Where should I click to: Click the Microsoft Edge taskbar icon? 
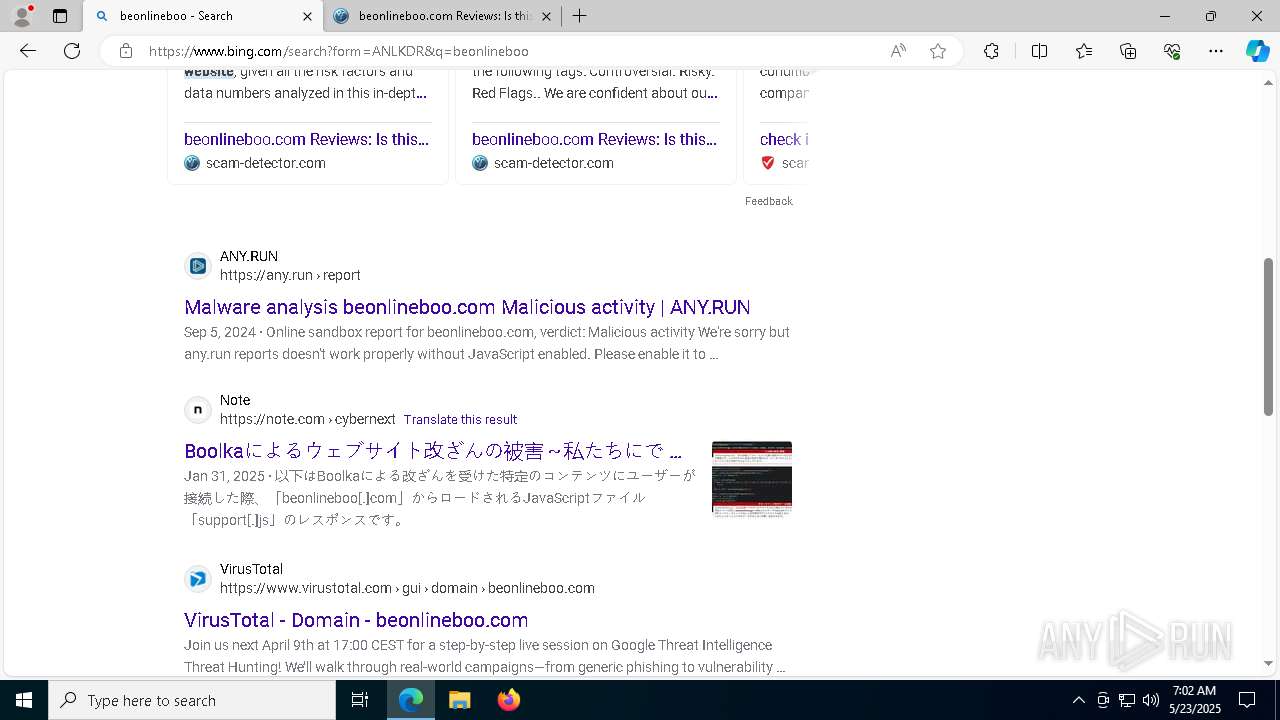pyautogui.click(x=411, y=700)
